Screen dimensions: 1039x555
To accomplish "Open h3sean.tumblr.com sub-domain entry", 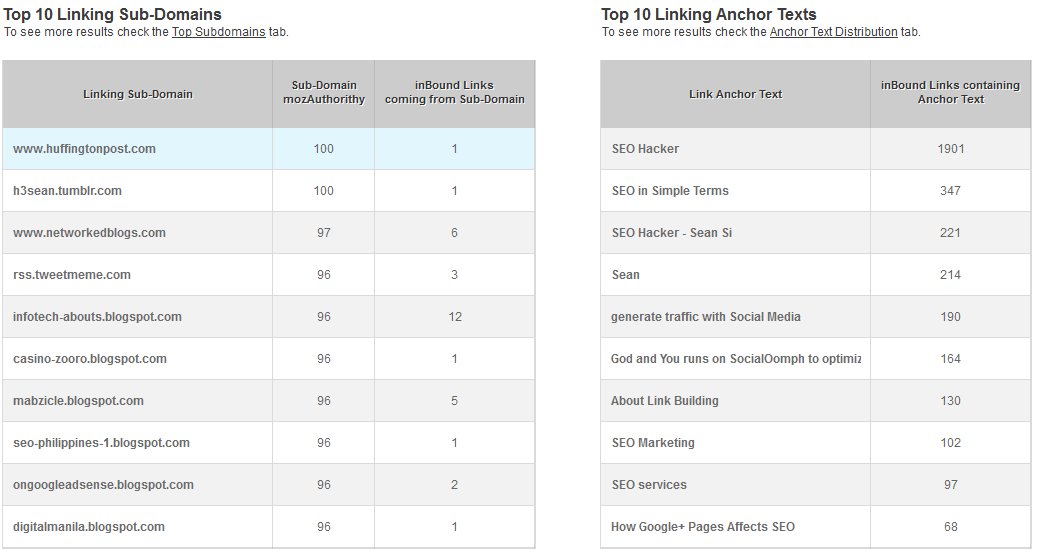I will [68, 191].
